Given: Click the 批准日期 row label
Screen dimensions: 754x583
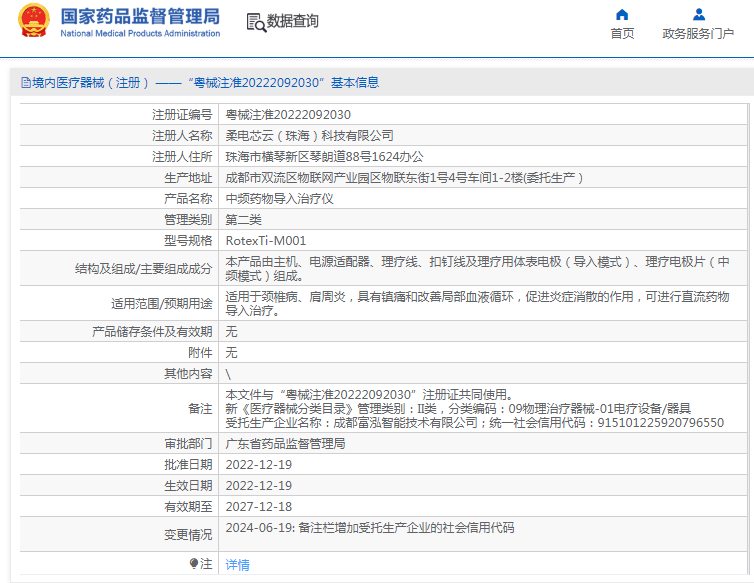Looking at the screenshot, I should (188, 465).
